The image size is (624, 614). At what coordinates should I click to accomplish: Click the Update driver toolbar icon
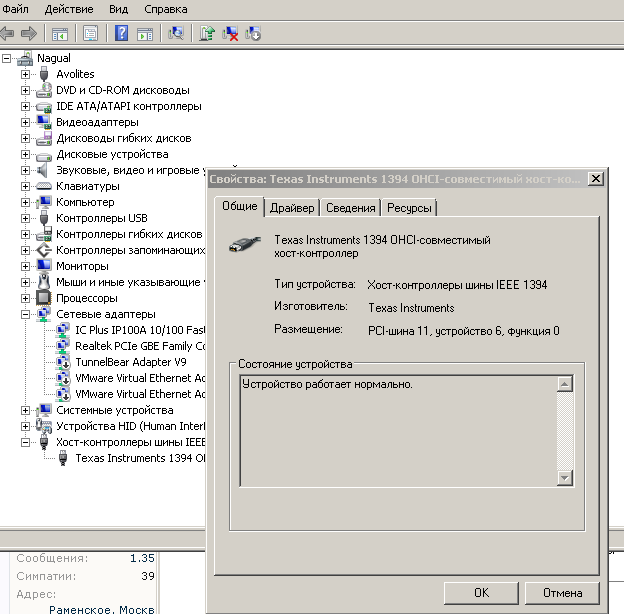pos(207,33)
